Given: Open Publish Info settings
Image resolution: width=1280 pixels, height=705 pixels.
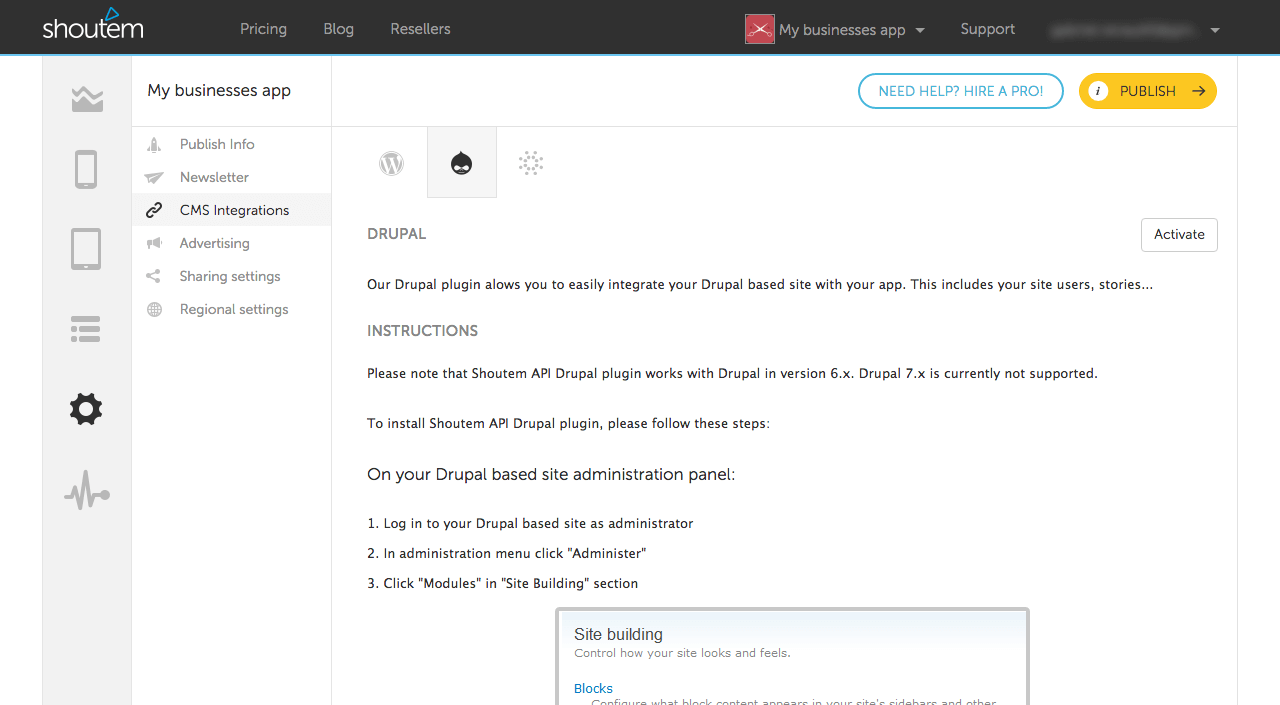Looking at the screenshot, I should [217, 144].
